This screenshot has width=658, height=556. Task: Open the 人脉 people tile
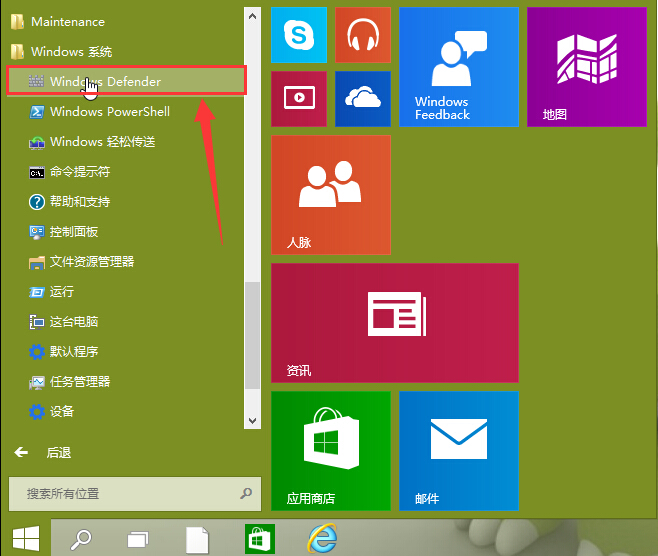coord(330,195)
